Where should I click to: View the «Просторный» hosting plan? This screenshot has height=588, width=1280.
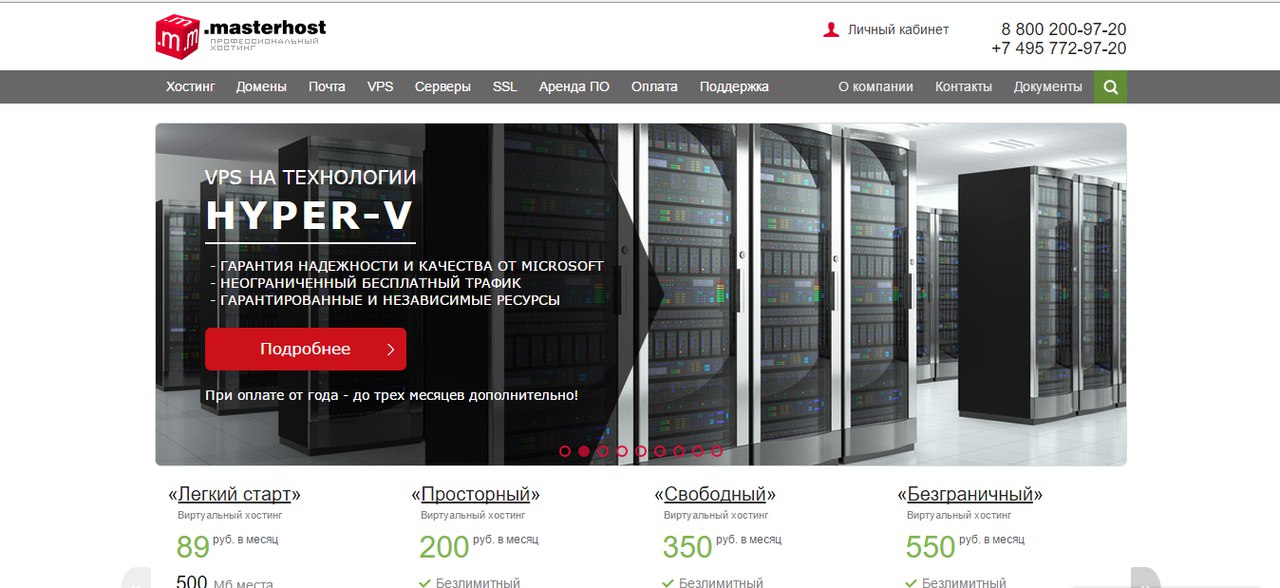pyautogui.click(x=475, y=494)
